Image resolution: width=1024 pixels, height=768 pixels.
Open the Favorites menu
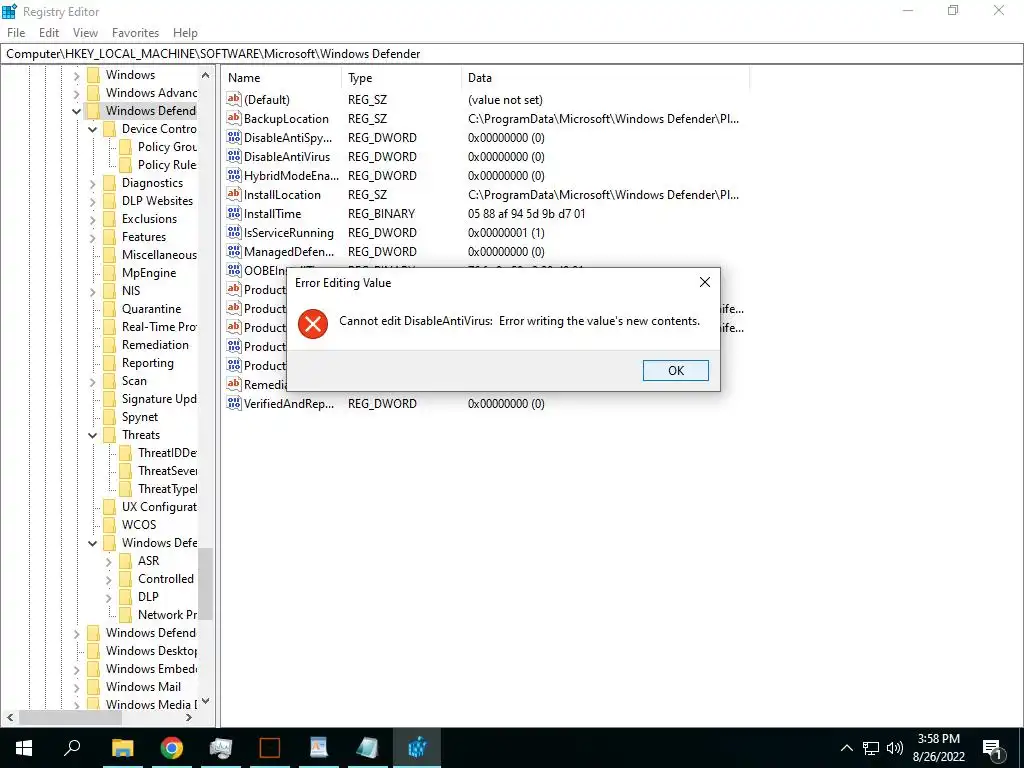click(135, 33)
